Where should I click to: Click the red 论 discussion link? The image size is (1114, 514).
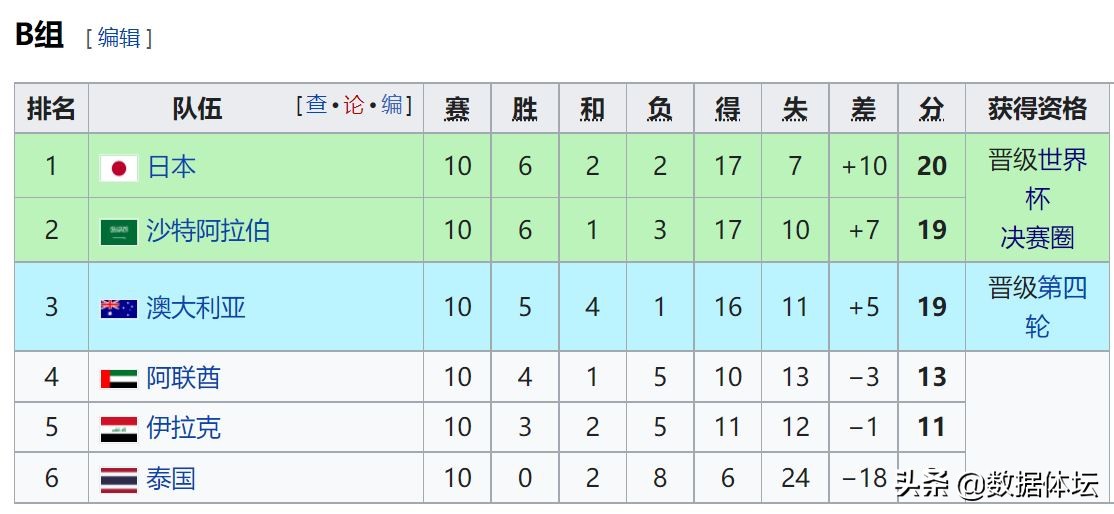(x=354, y=105)
